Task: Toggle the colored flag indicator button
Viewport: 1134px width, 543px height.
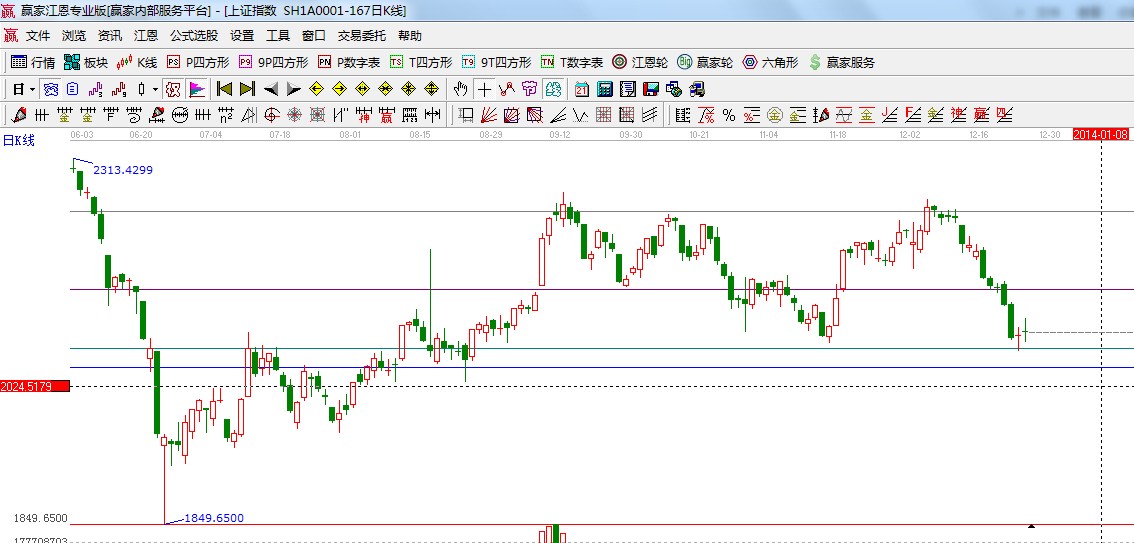Action: pyautogui.click(x=197, y=89)
